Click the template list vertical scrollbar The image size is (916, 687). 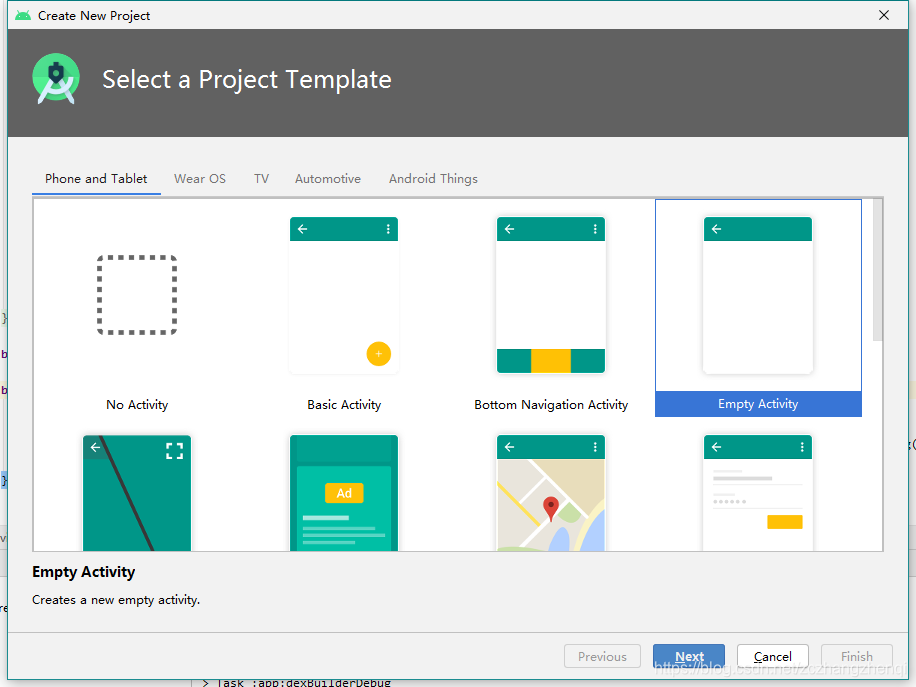coord(877,270)
